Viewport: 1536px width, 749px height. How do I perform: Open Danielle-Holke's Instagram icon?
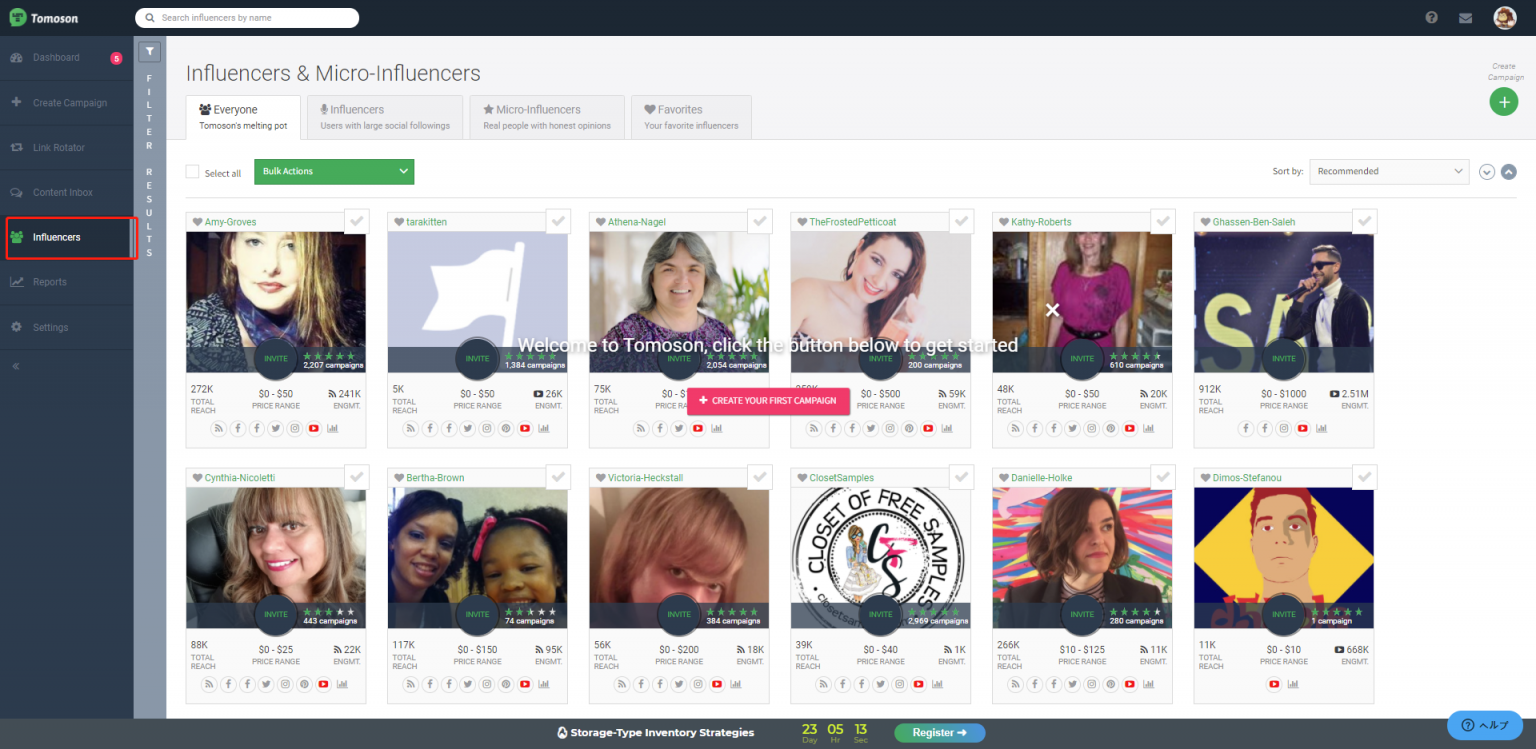click(1092, 684)
